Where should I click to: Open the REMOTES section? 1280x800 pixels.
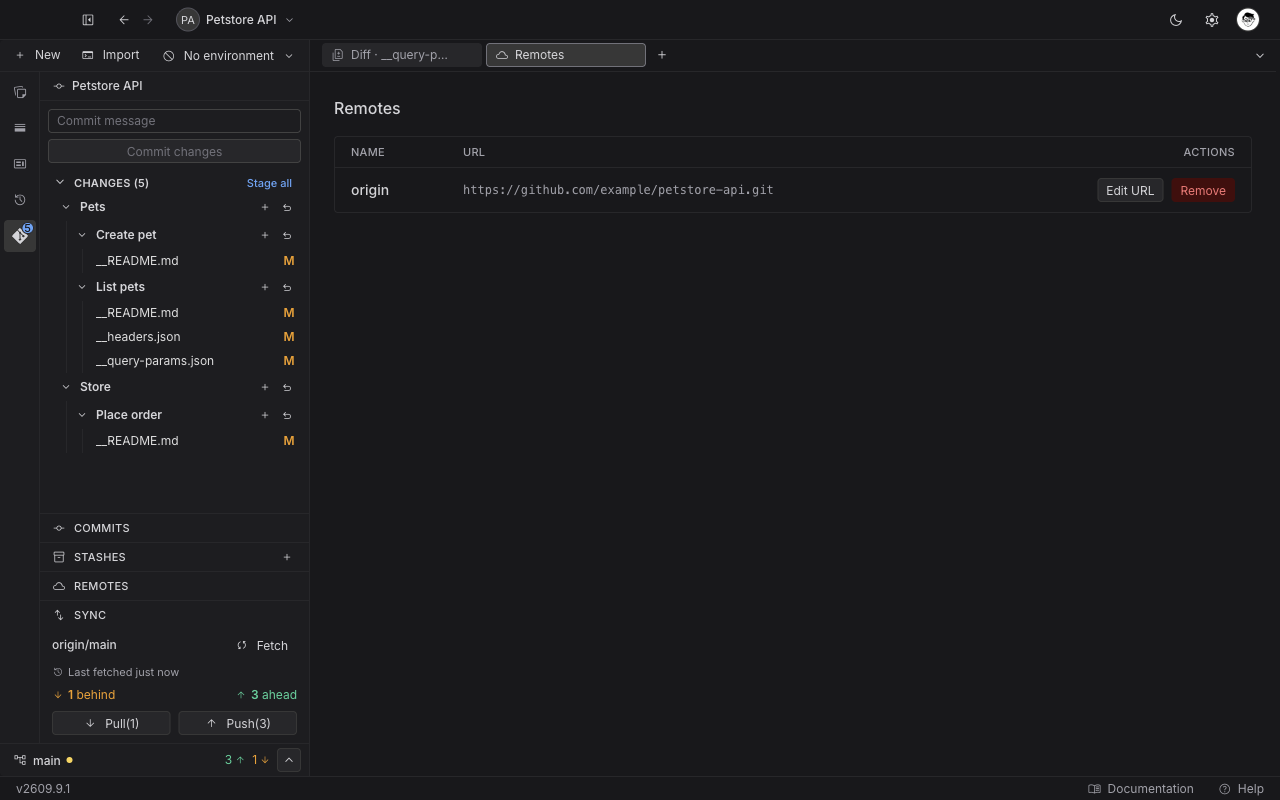tap(174, 586)
